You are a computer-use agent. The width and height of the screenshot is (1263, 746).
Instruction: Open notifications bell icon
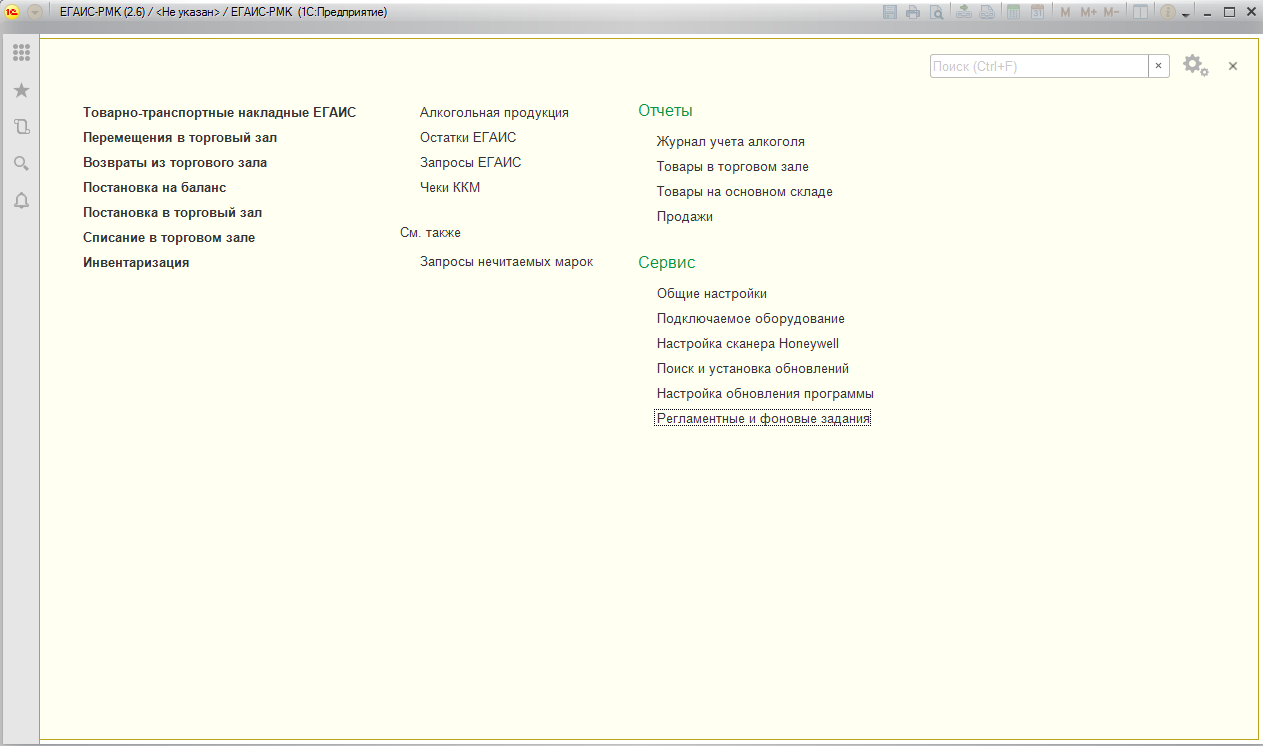click(x=21, y=201)
